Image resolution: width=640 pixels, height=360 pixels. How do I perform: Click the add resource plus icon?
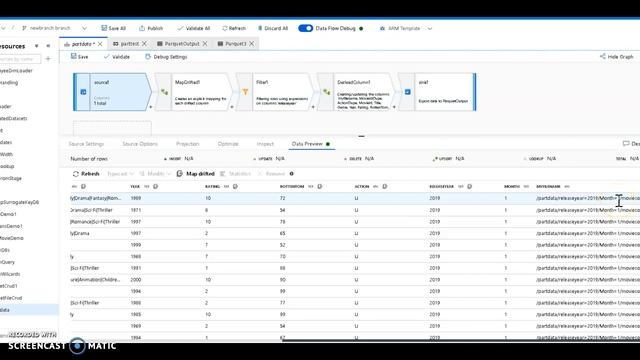click(48, 59)
